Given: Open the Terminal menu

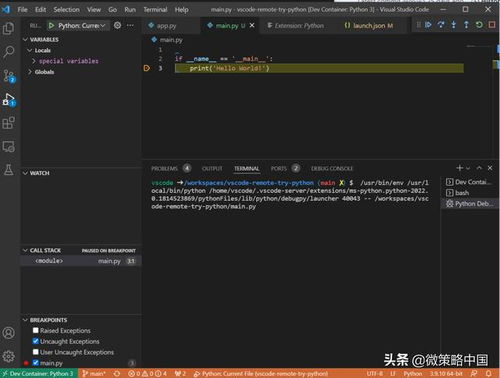Looking at the screenshot, I should click(x=155, y=10).
